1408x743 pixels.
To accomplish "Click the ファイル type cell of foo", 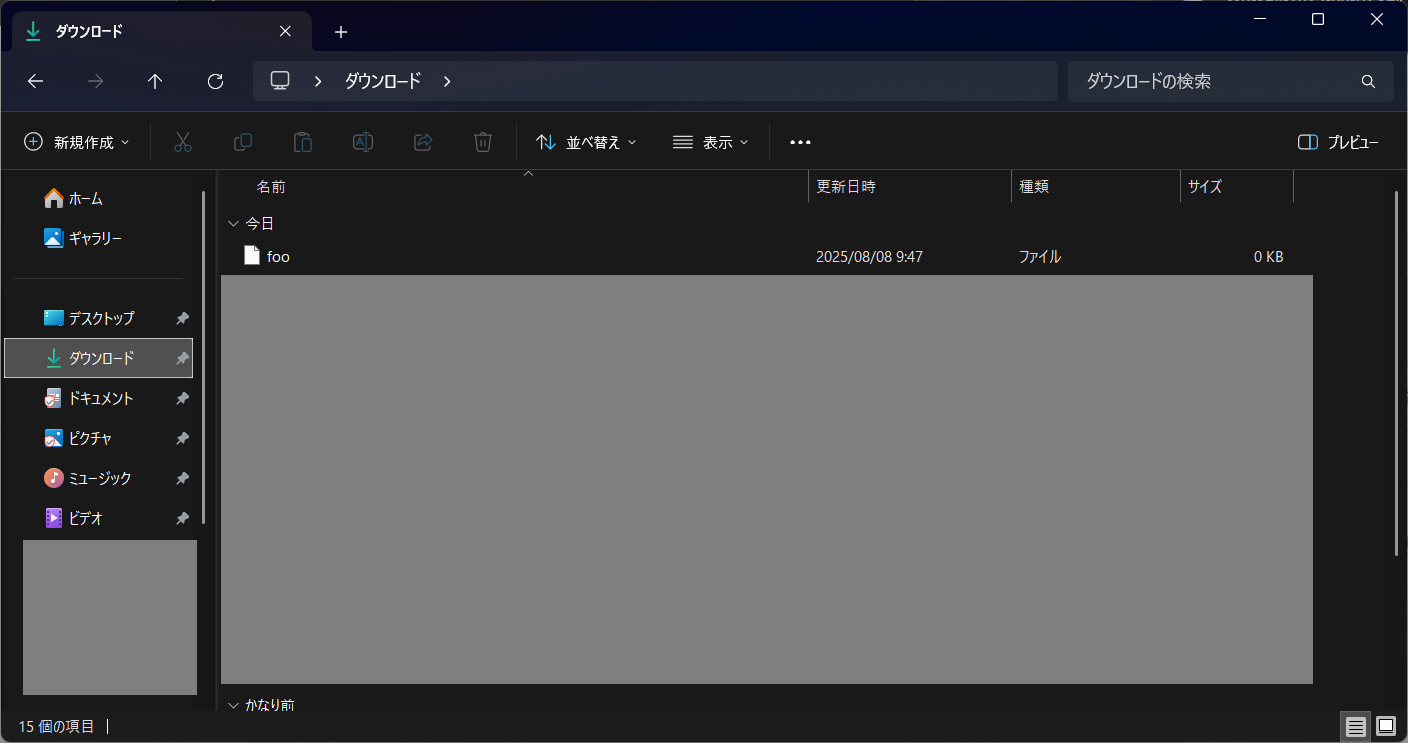I will [x=1039, y=257].
